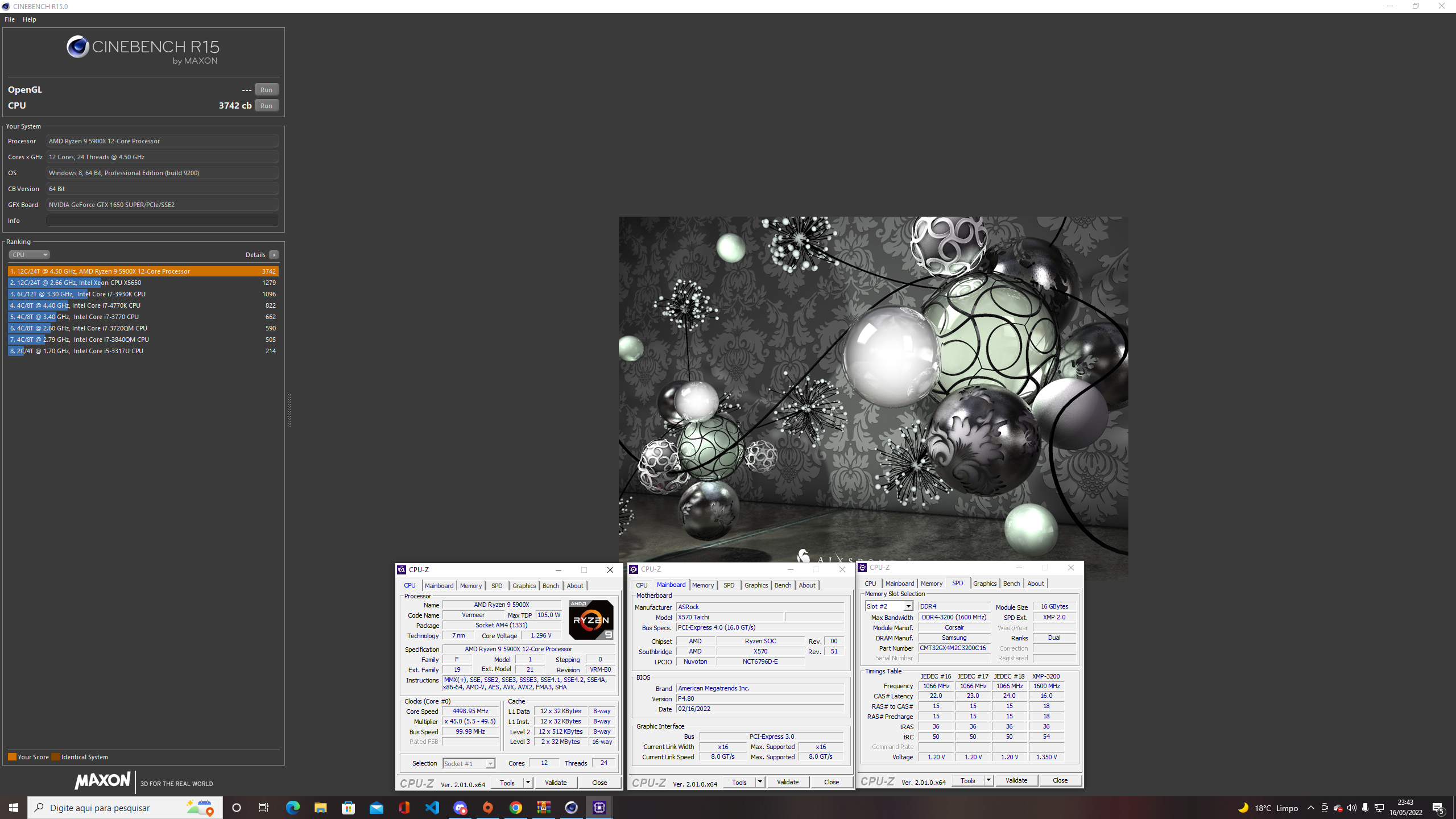Image resolution: width=1456 pixels, height=819 pixels.
Task: Open Mail app from taskbar
Action: (x=376, y=808)
